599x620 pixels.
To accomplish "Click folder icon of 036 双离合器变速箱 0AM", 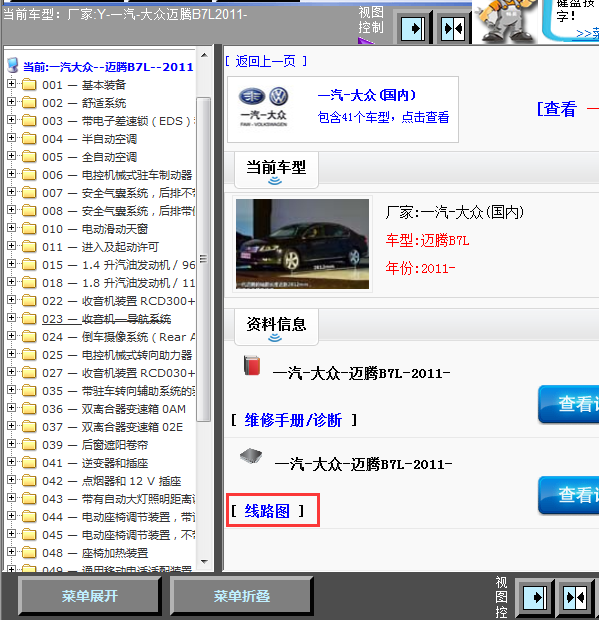I will [x=29, y=408].
